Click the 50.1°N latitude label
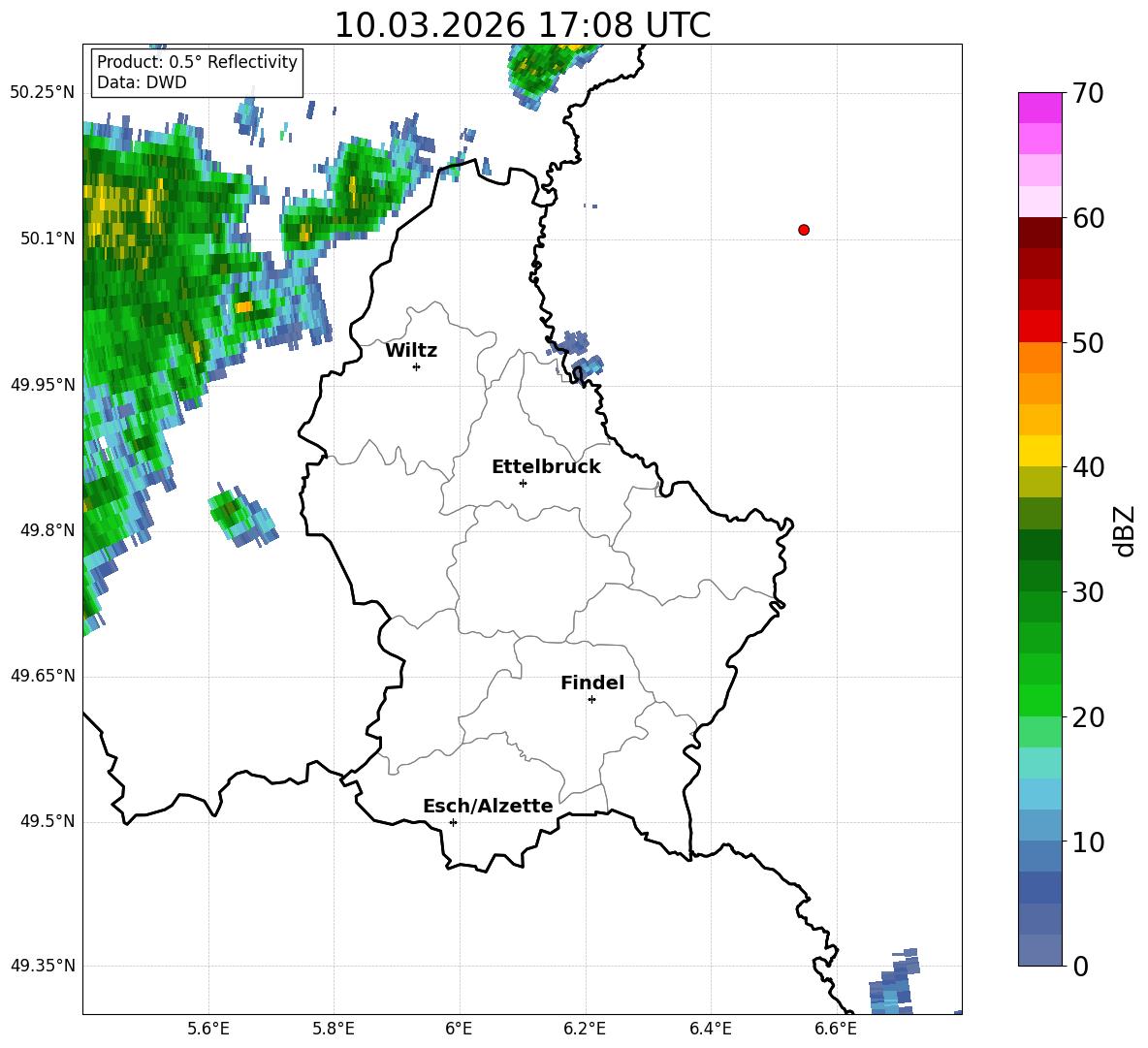This screenshot has height=1048, width=1148. point(48,238)
